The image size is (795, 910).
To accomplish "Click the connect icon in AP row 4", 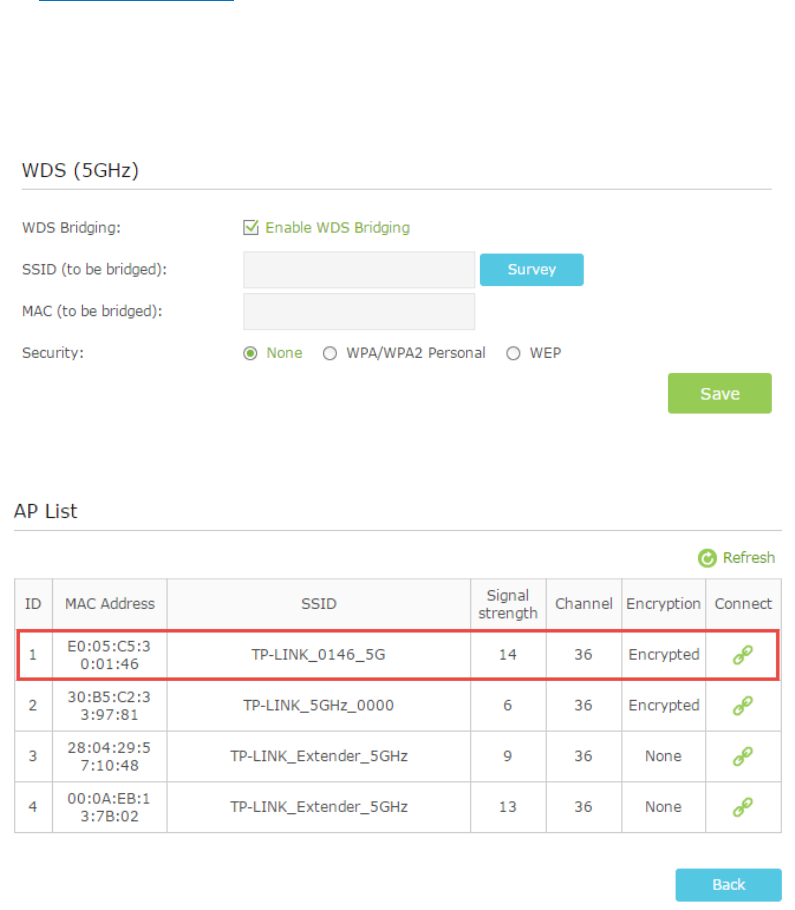I will (x=742, y=807).
